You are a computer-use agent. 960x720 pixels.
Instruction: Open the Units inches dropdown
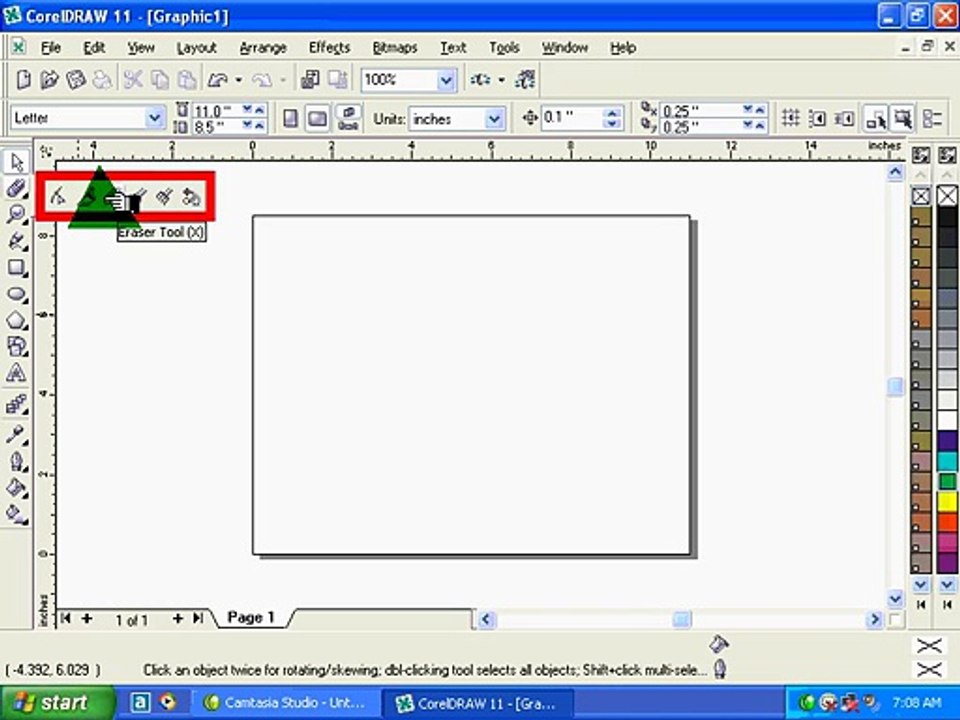(493, 119)
